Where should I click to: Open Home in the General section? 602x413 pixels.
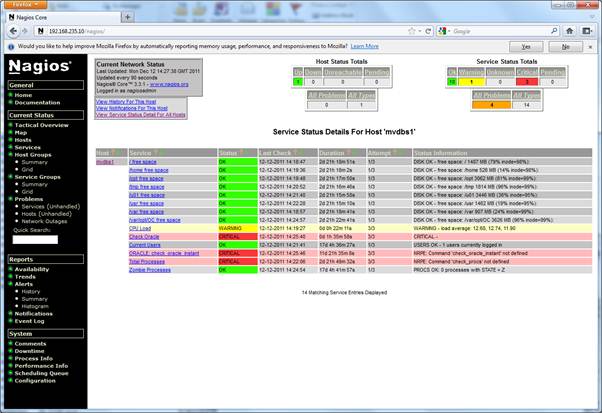(23, 95)
